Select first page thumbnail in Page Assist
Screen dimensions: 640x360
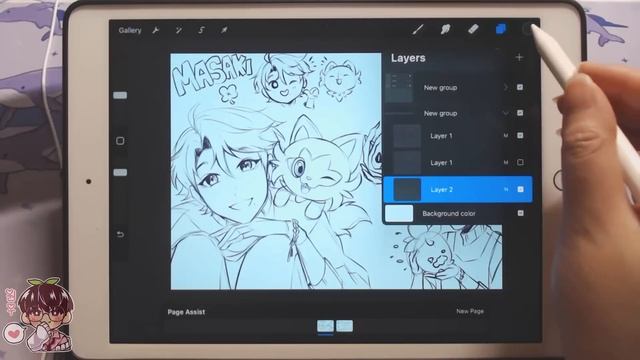click(325, 326)
